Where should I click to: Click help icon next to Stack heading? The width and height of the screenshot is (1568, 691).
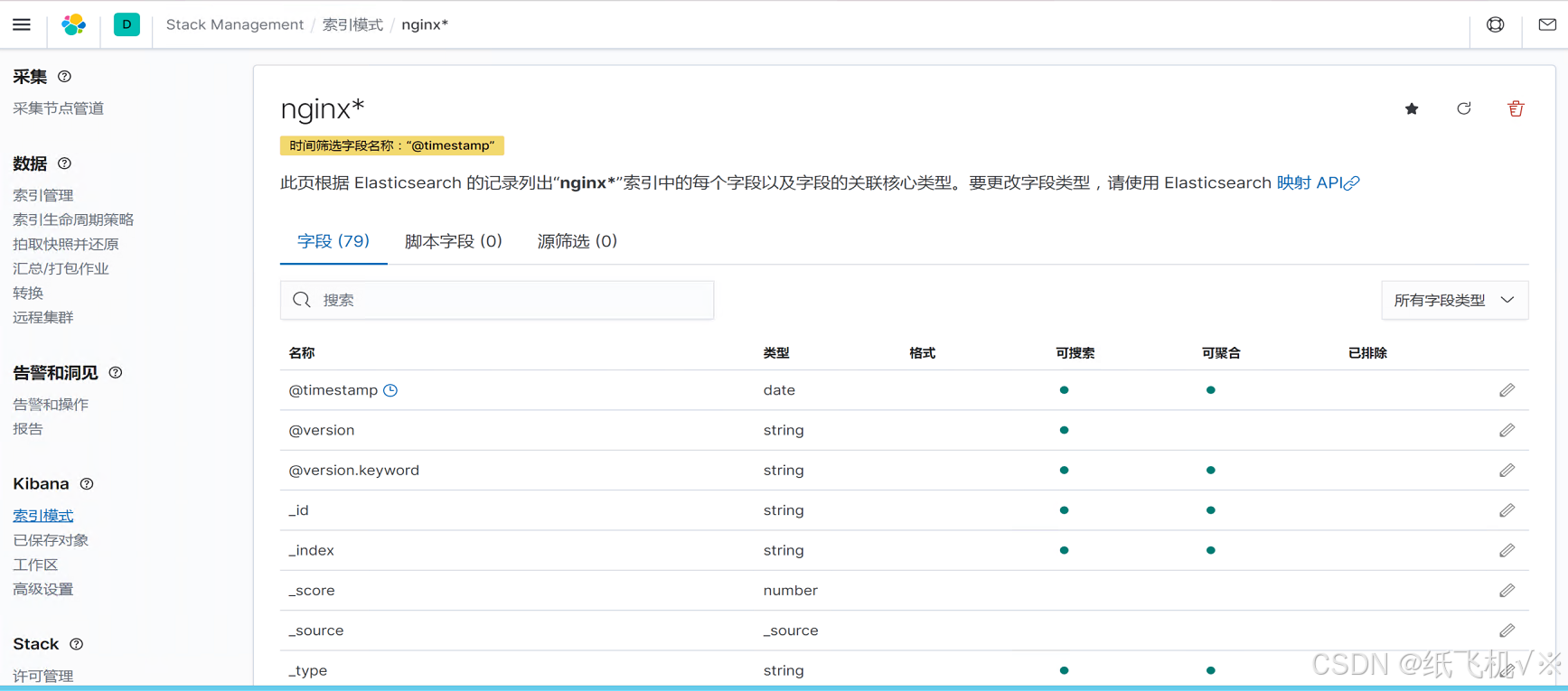click(x=77, y=644)
